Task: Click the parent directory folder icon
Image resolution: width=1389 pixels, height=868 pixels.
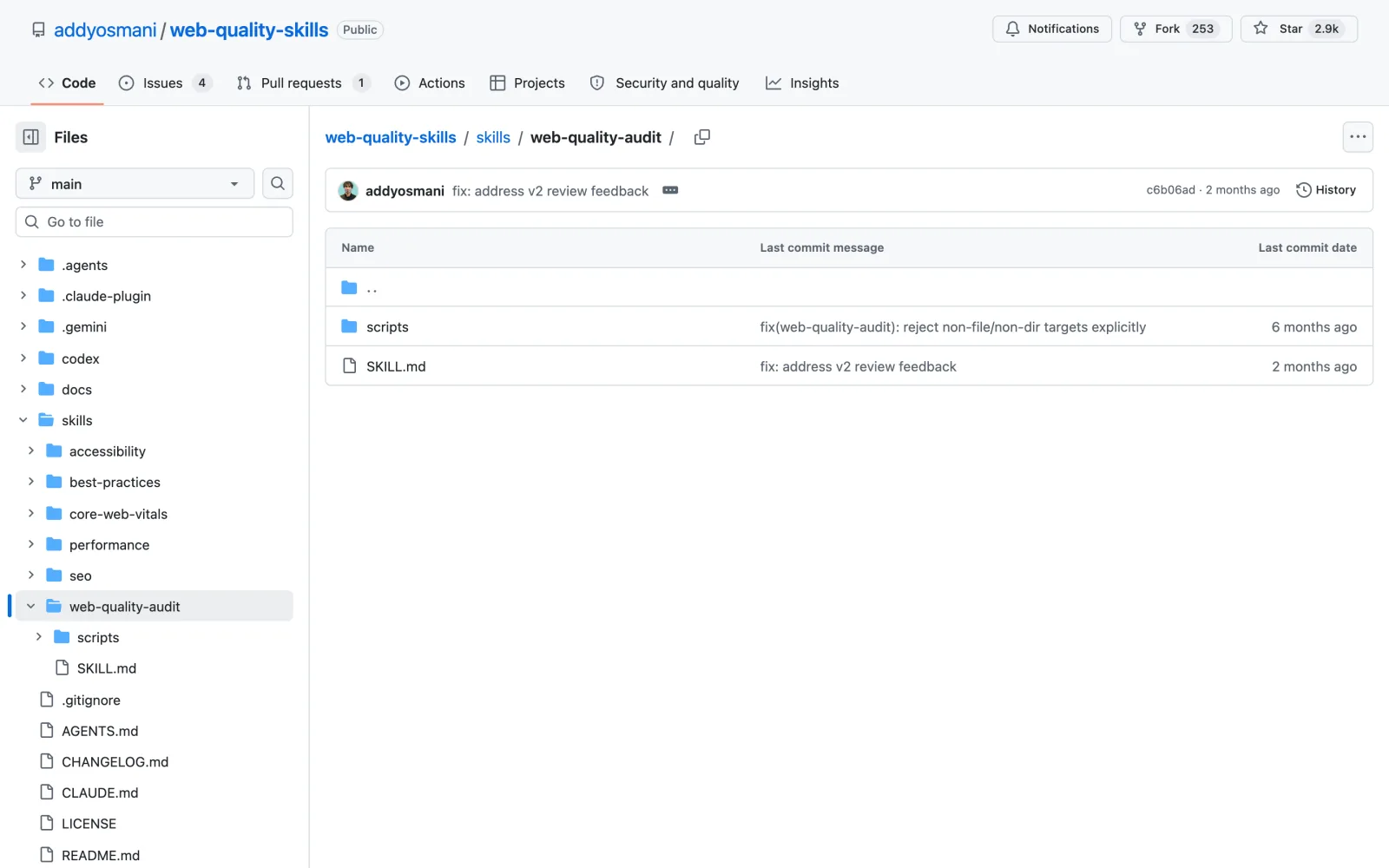Action: (350, 287)
